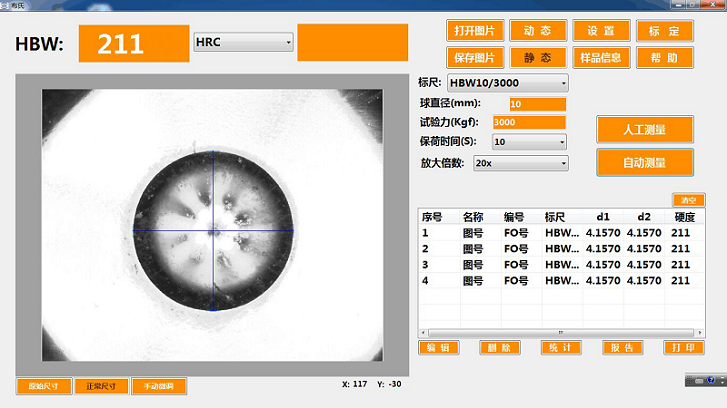Click the results table horizontal scrollbar

(560, 331)
